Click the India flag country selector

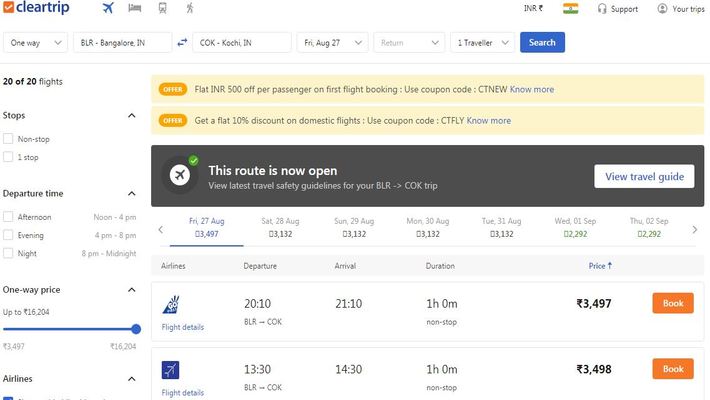coord(571,9)
